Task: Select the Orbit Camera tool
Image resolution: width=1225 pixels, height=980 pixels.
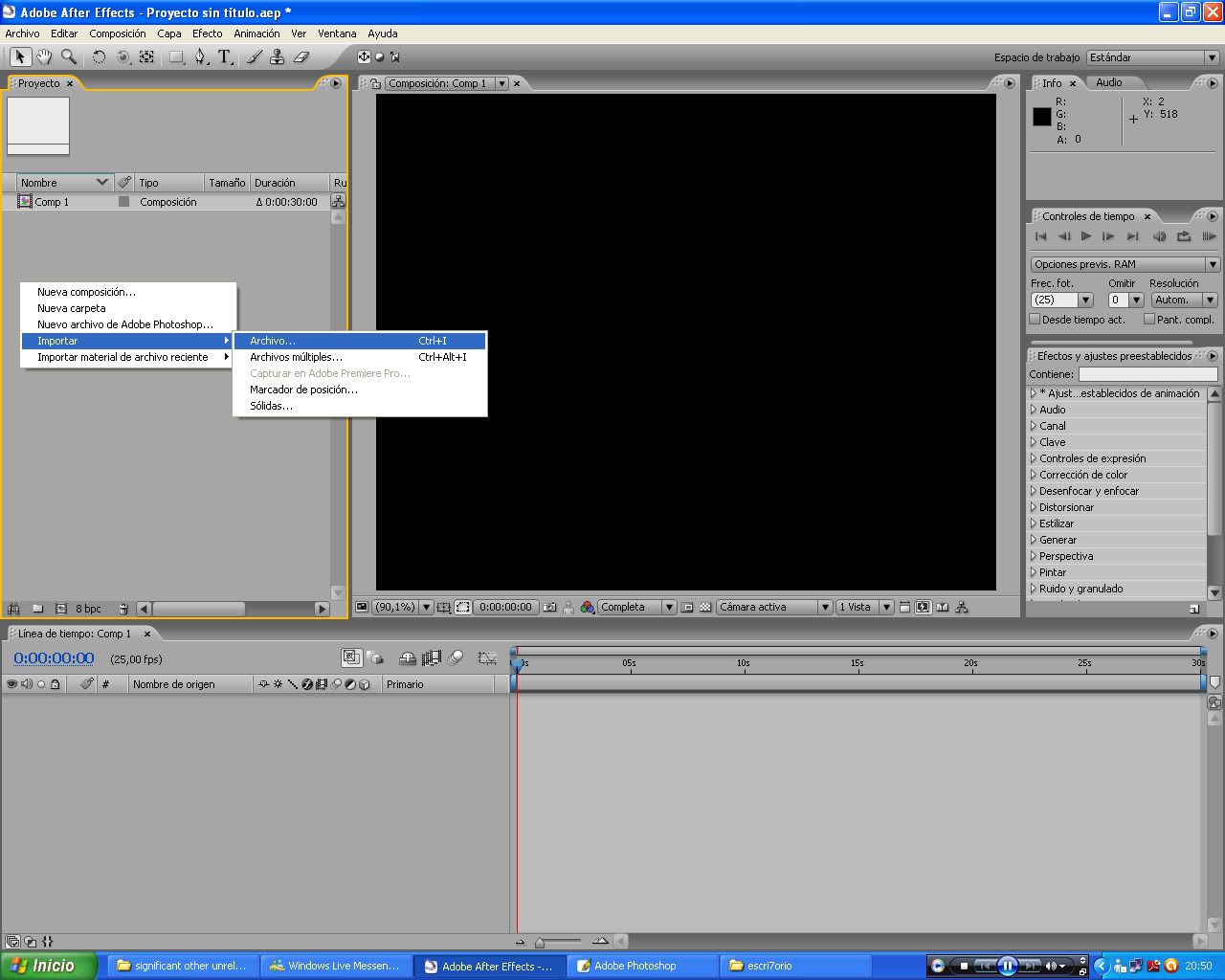Action: 122,57
